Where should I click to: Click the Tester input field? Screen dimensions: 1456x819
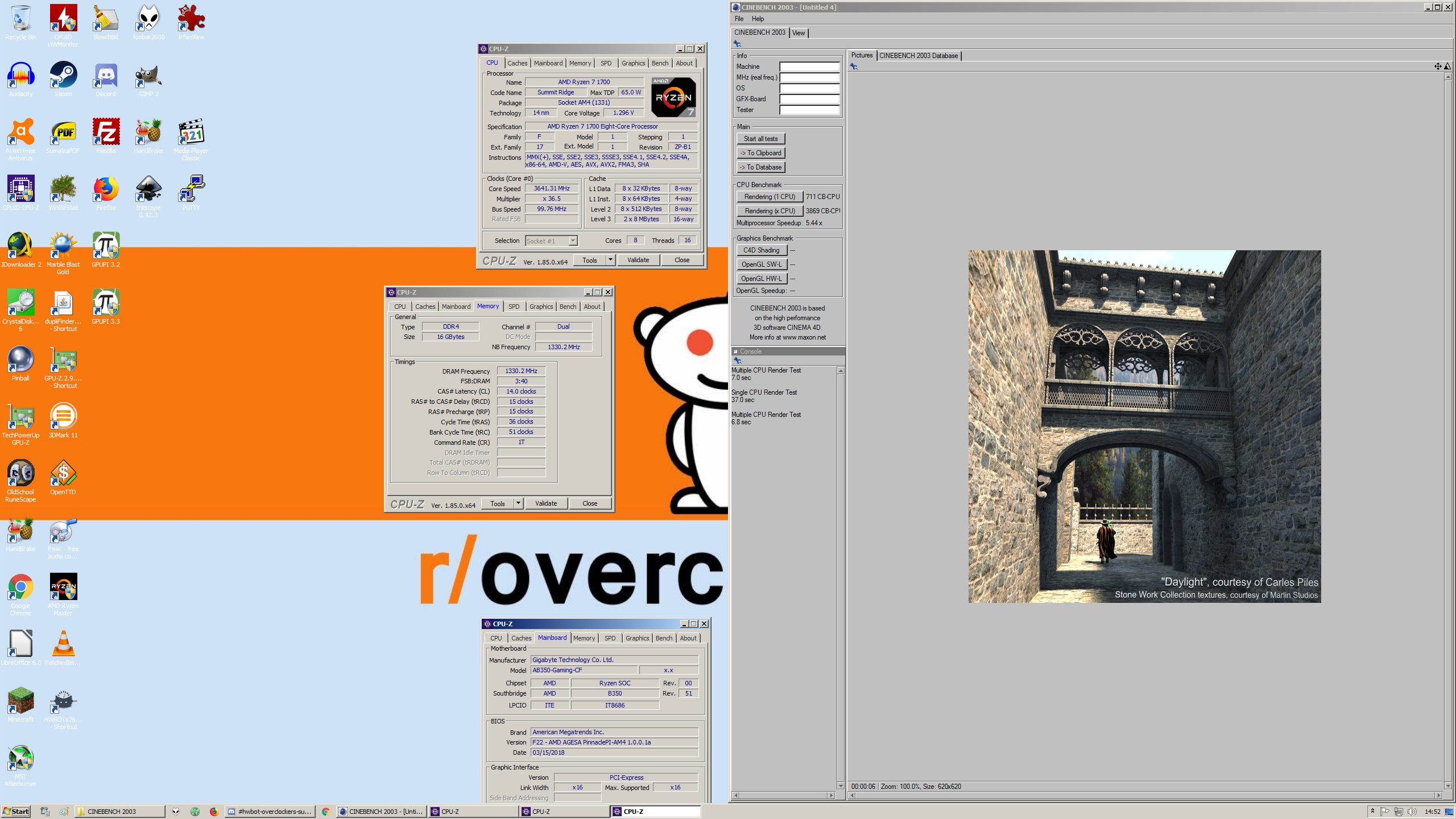(x=809, y=110)
